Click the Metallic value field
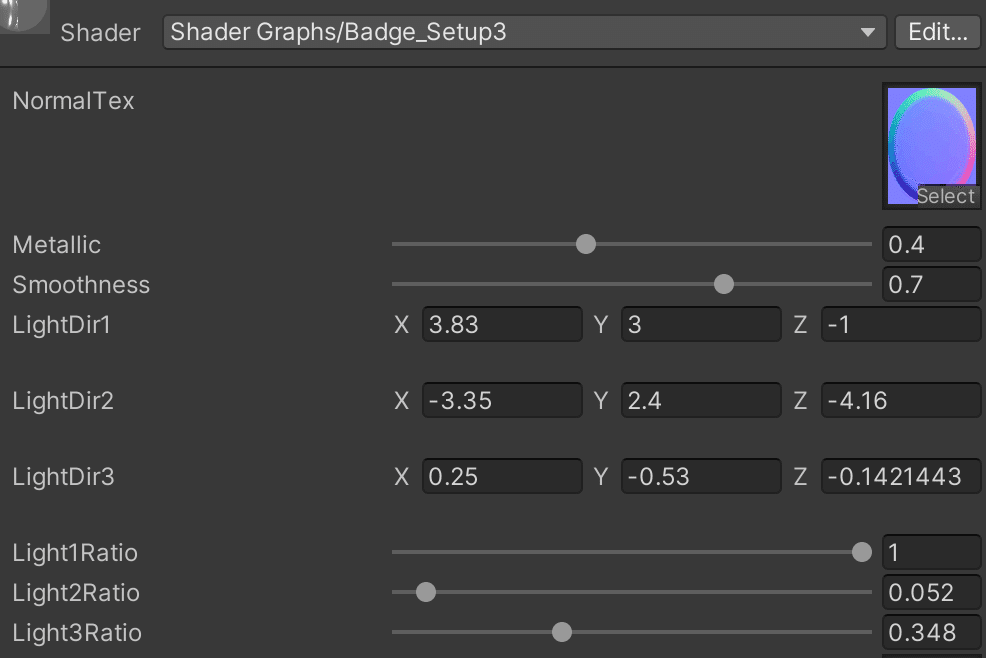Viewport: 986px width, 658px height. coord(932,245)
